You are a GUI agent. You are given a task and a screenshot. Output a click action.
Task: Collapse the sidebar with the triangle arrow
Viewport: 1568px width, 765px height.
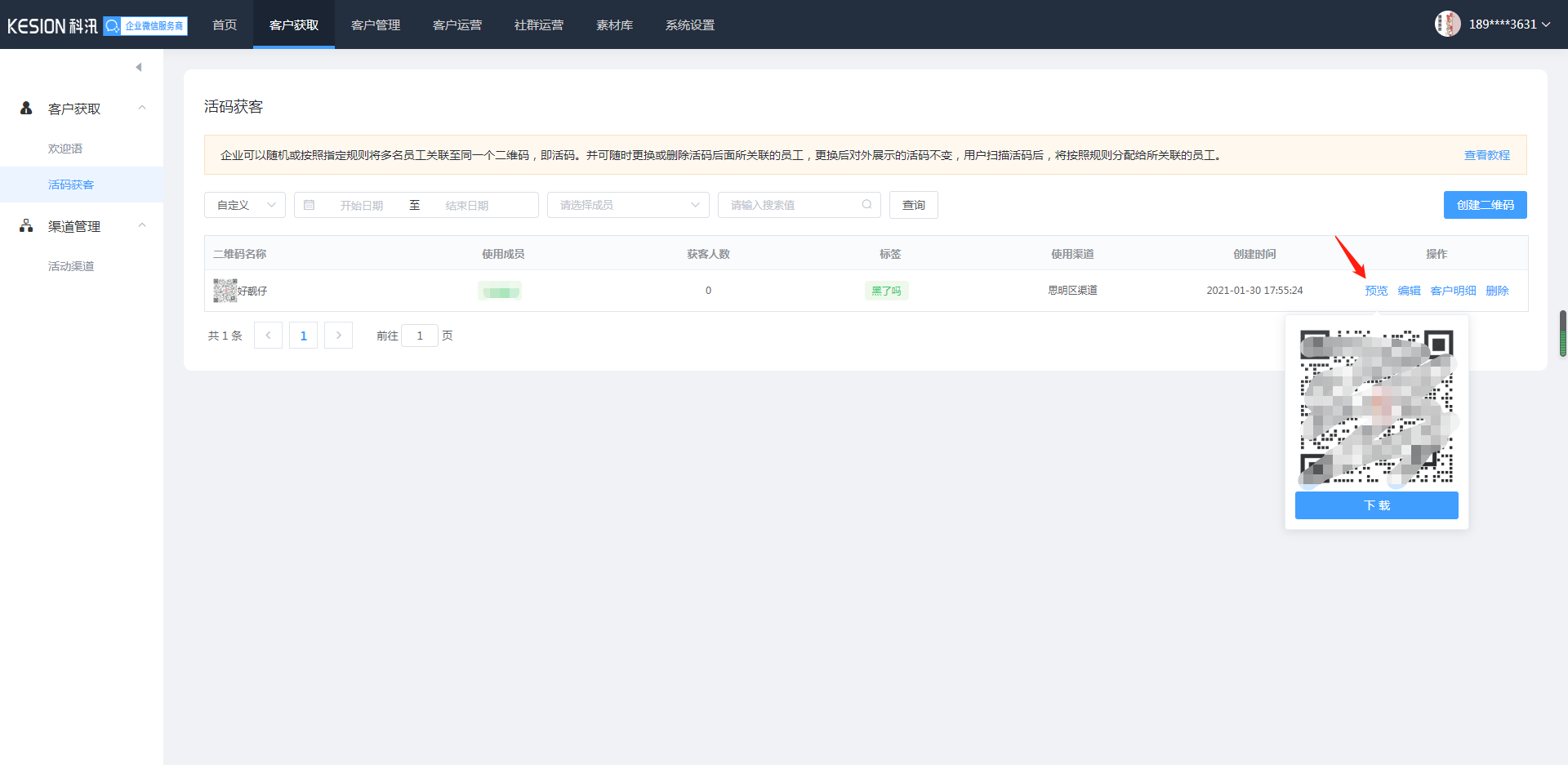[139, 67]
